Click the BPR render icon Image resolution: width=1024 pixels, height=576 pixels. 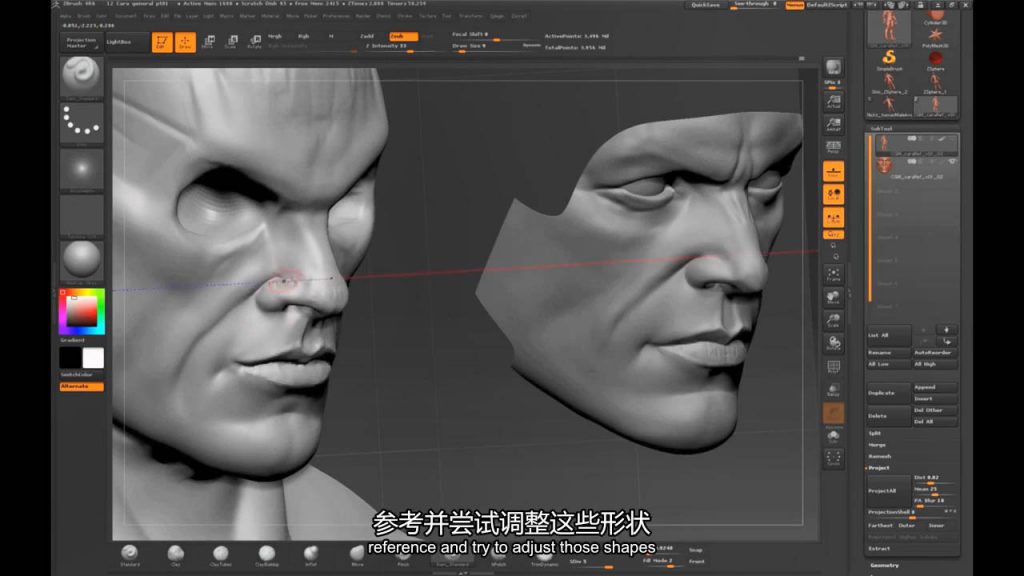(x=833, y=68)
